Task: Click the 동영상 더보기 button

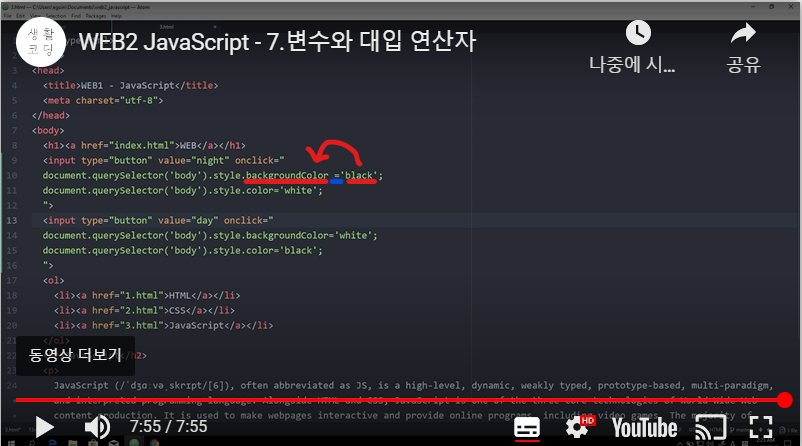Action: (75, 355)
